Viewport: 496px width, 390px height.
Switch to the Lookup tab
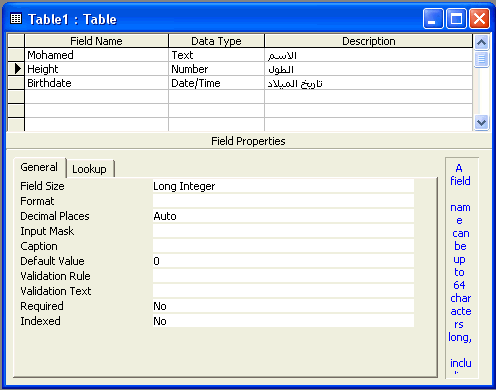click(90, 169)
